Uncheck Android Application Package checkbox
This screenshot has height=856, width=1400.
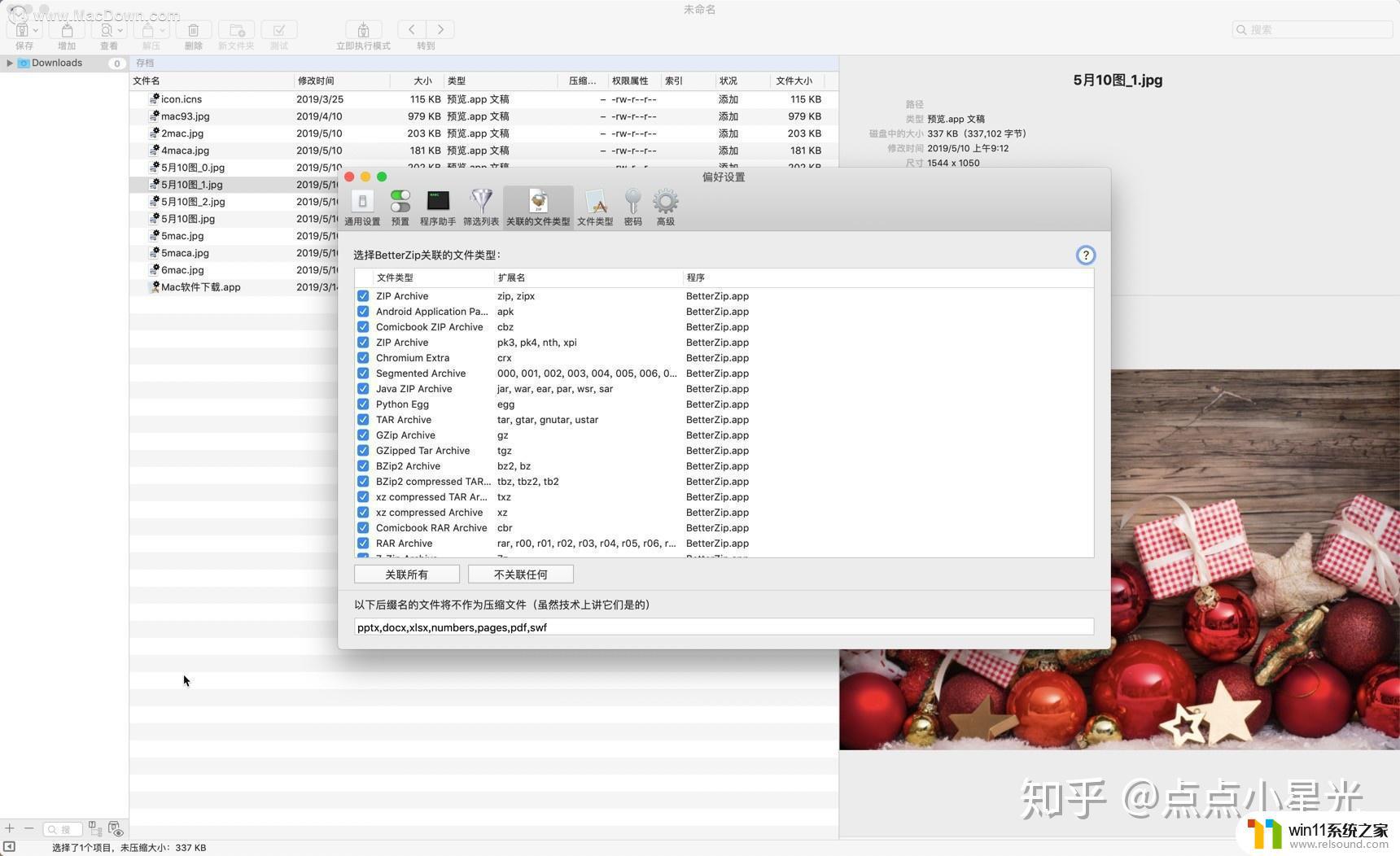coord(363,312)
